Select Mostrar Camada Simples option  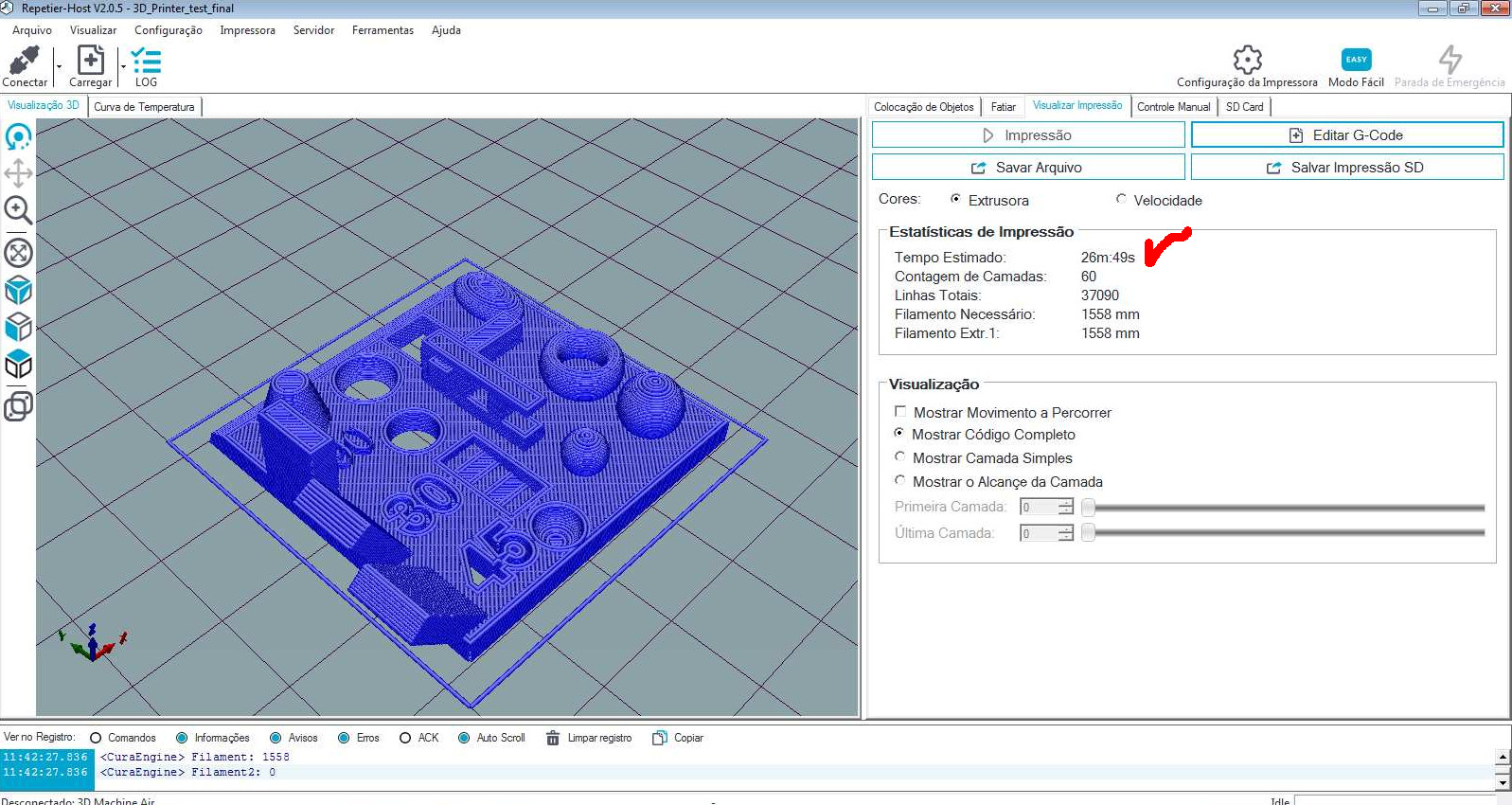[899, 456]
